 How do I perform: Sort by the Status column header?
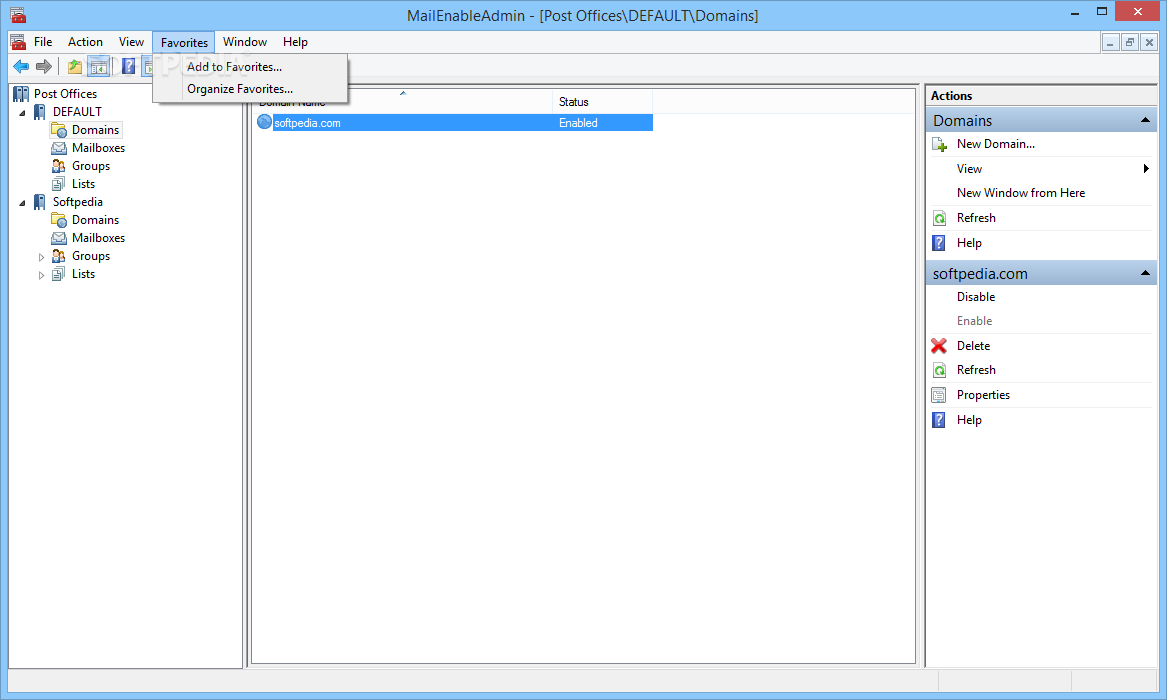(x=602, y=102)
